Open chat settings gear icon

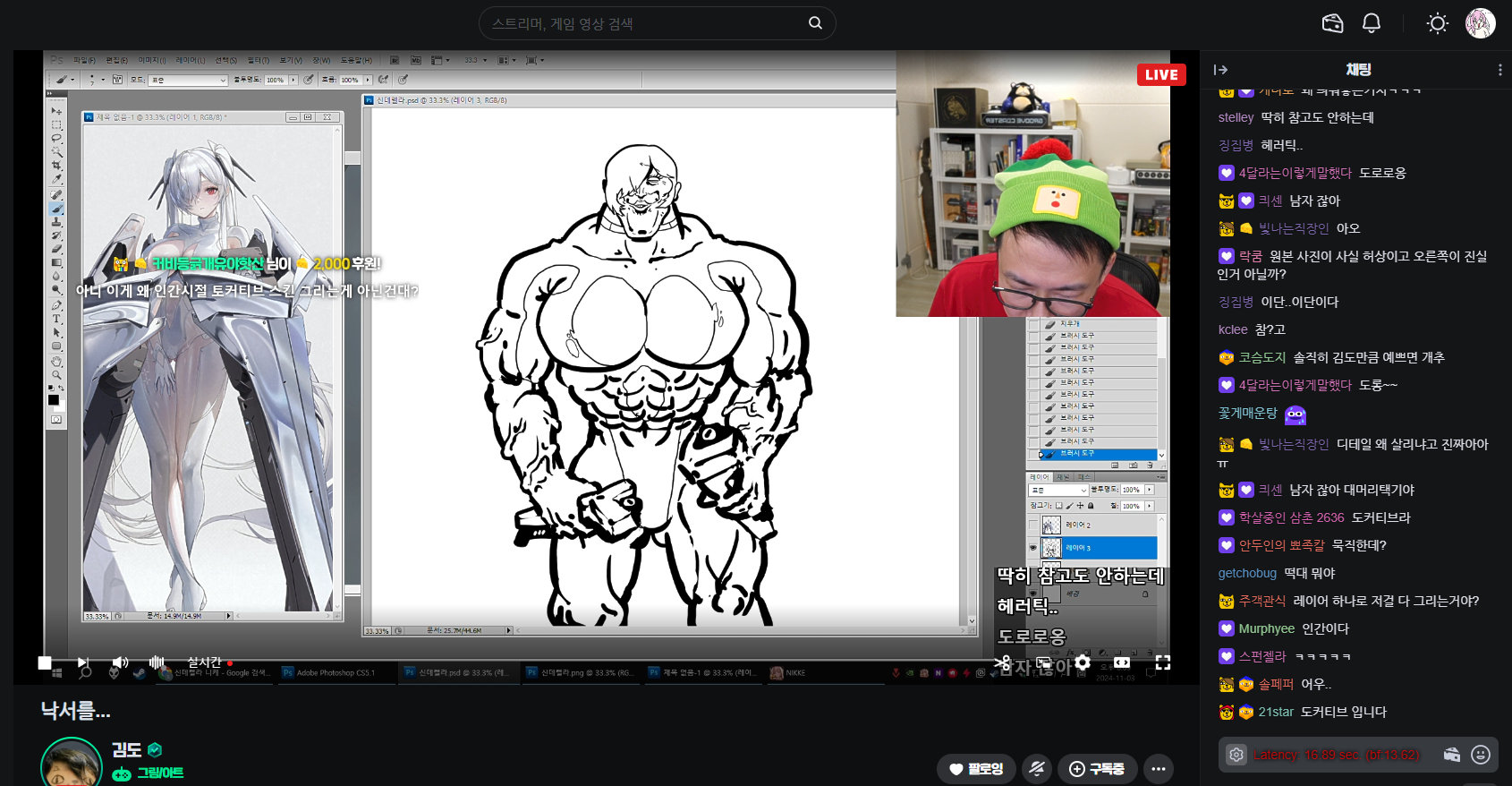(x=1236, y=755)
